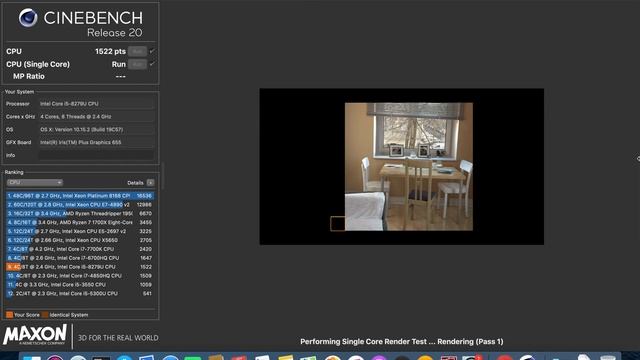The image size is (640, 360).
Task: Click the Identical System legend swatch
Action: pyautogui.click(x=45, y=315)
